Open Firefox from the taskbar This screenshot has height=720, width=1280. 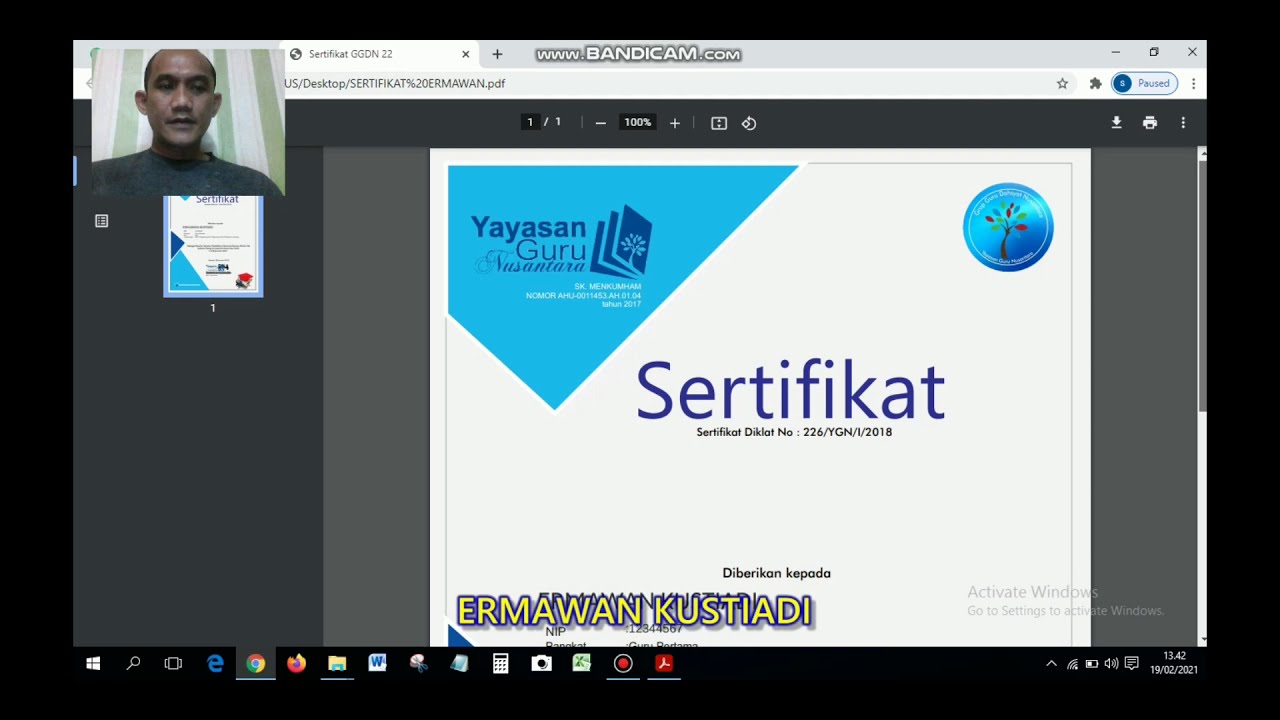point(296,663)
